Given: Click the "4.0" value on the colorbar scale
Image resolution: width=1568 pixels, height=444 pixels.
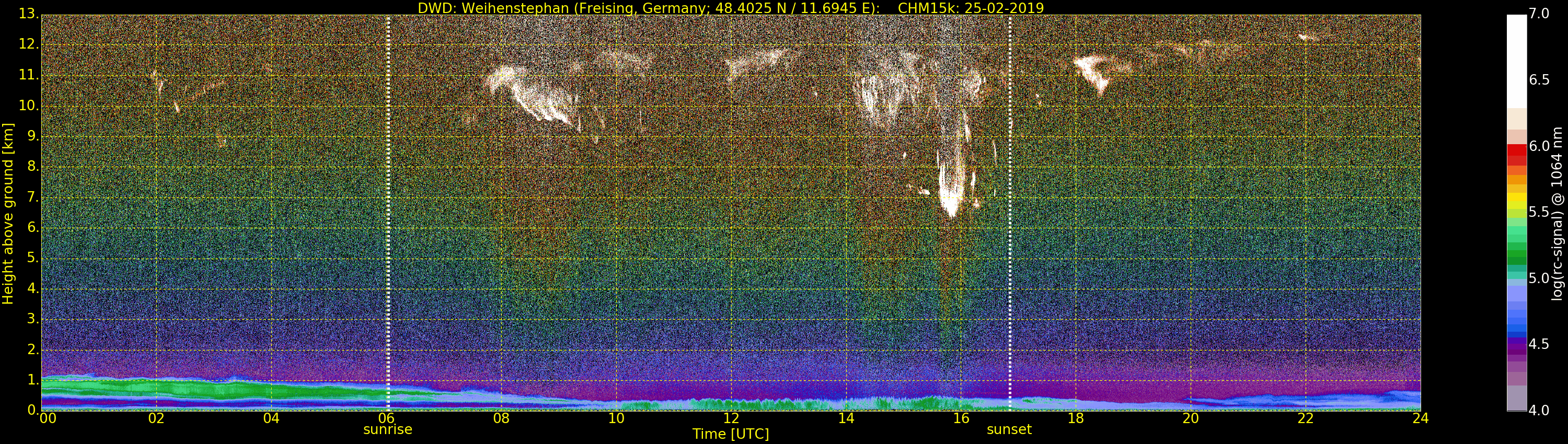Looking at the screenshot, I should pos(1539,411).
